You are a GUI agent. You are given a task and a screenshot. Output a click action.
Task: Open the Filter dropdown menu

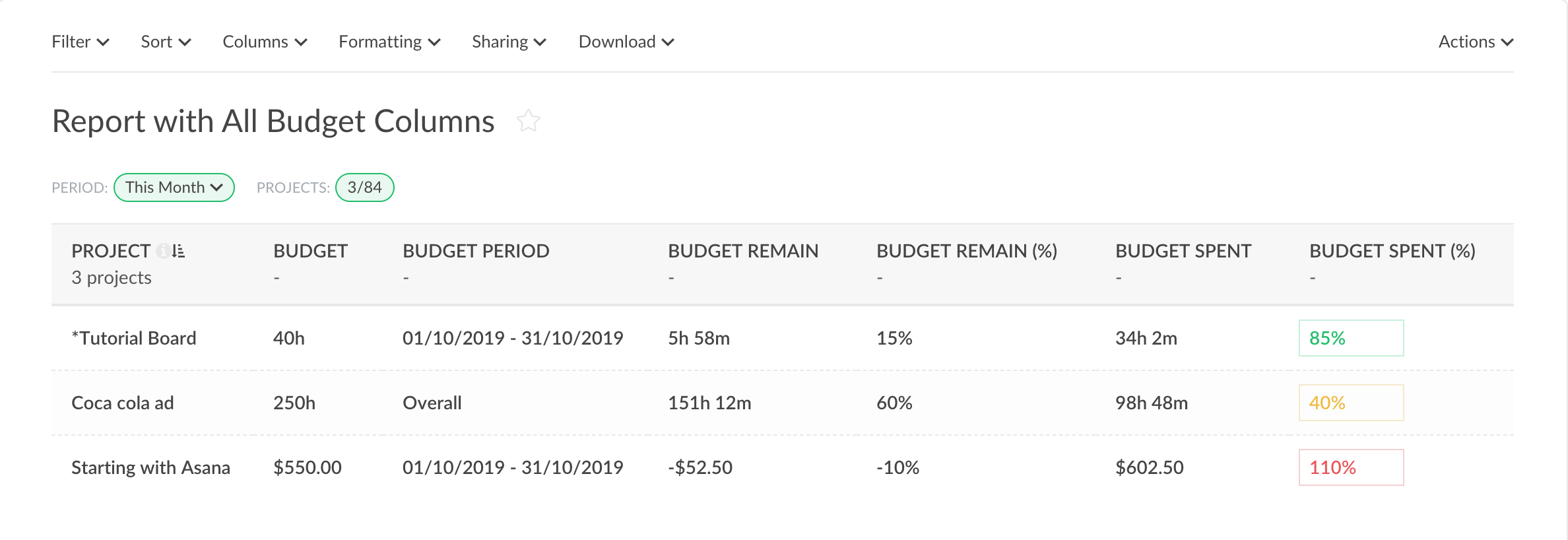click(x=80, y=42)
